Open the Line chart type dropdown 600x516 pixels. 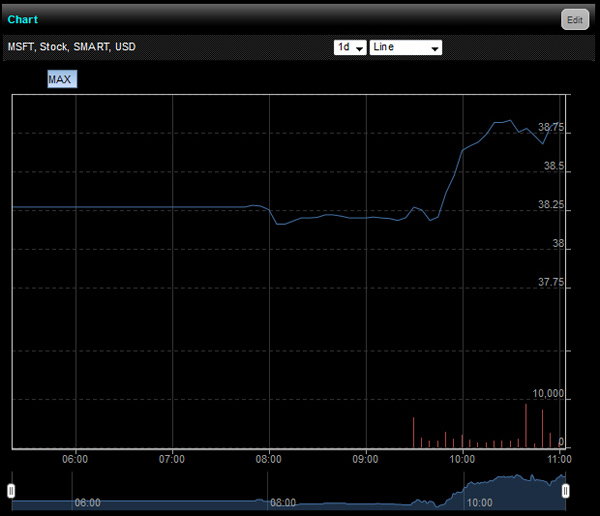(405, 47)
